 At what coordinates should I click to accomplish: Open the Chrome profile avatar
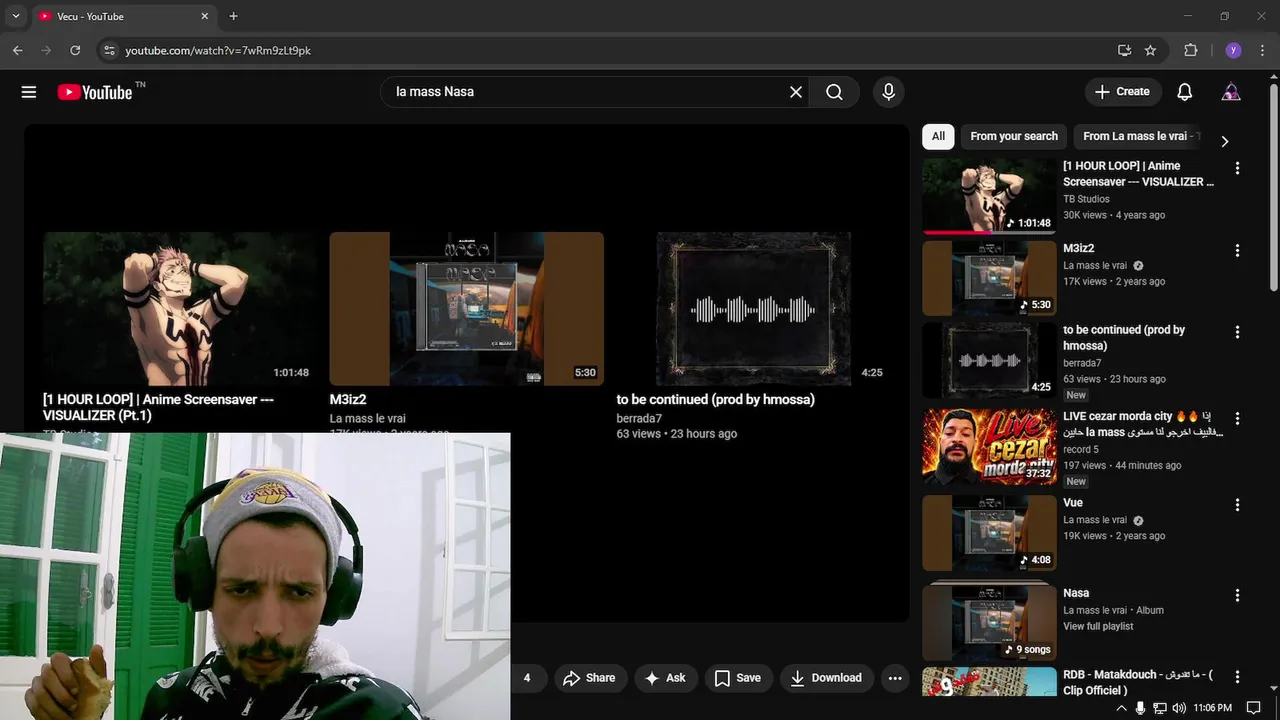tap(1233, 50)
